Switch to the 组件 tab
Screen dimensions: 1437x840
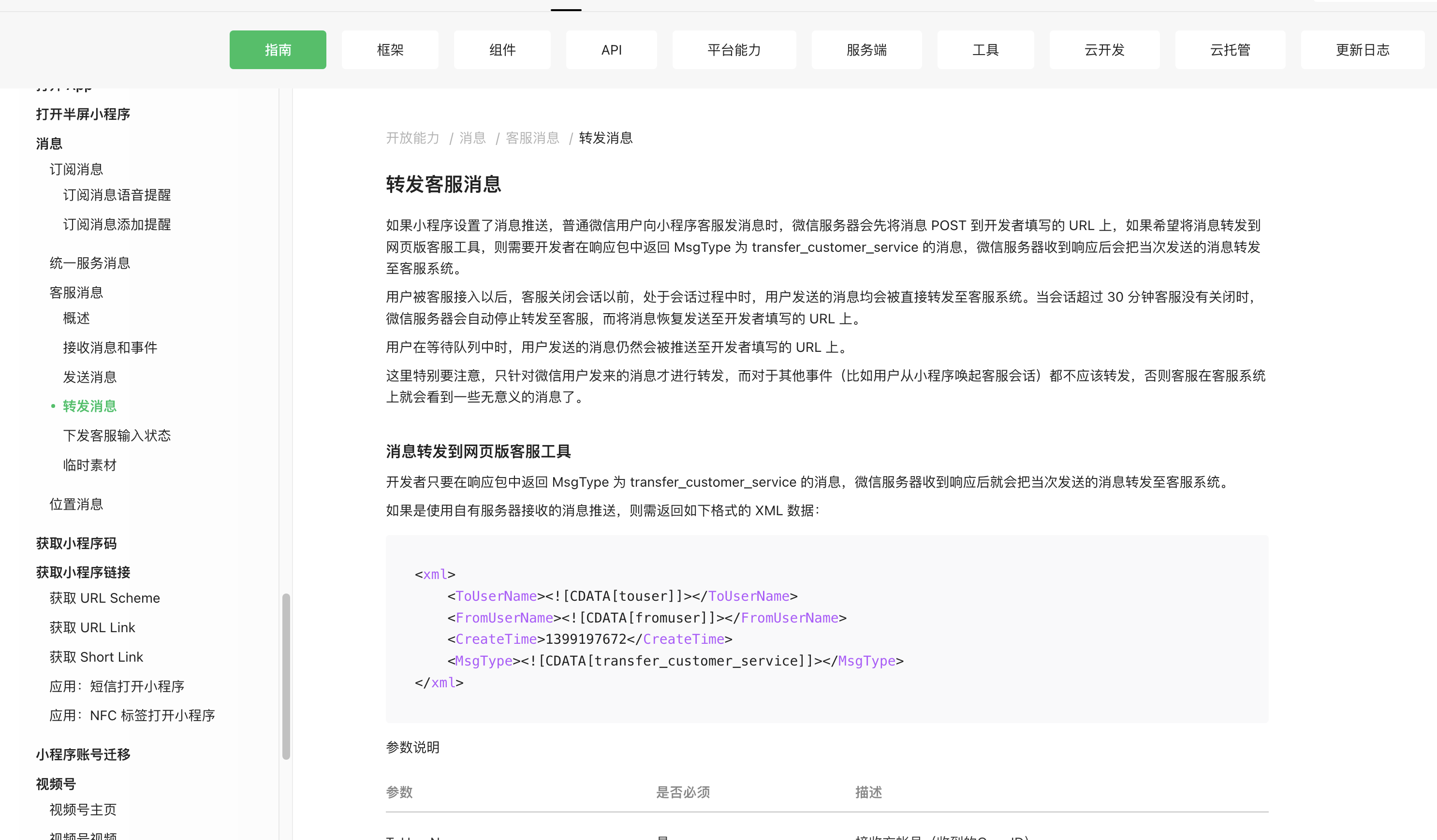coord(501,50)
